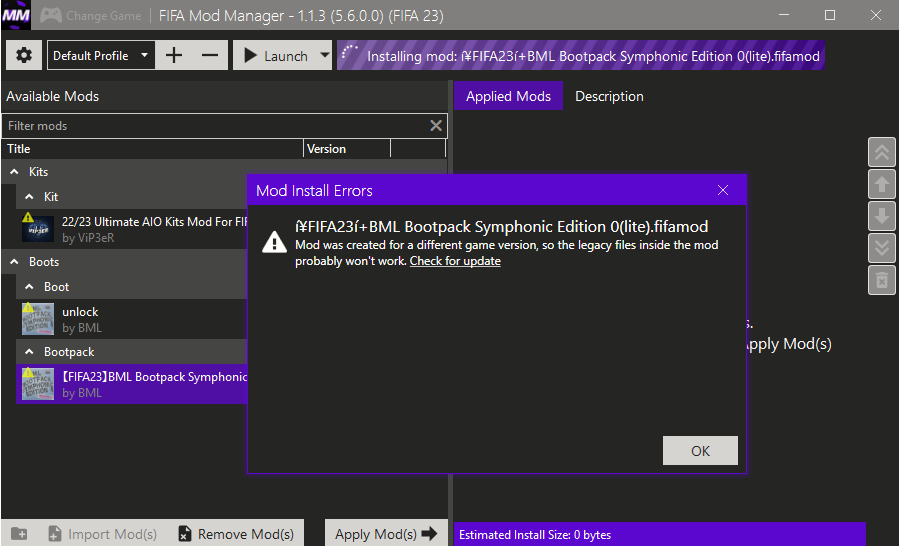Screen dimensions: 900x546
Task: Click Change Game controller icon
Action: pos(51,16)
